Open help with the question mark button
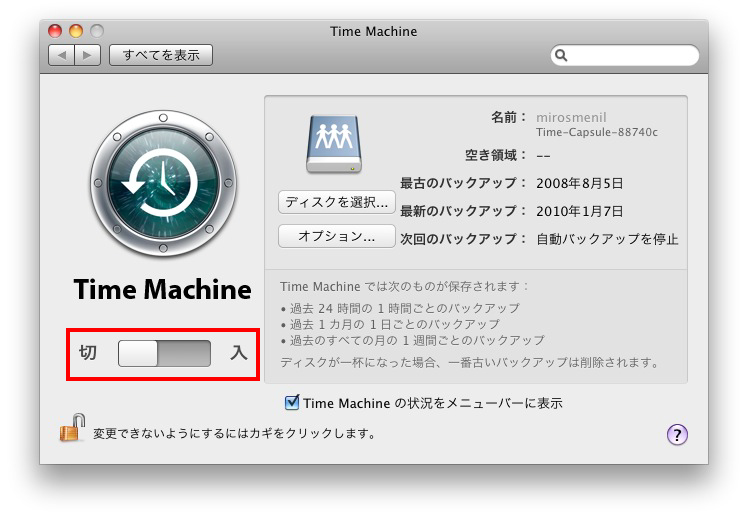748x524 pixels. (677, 434)
